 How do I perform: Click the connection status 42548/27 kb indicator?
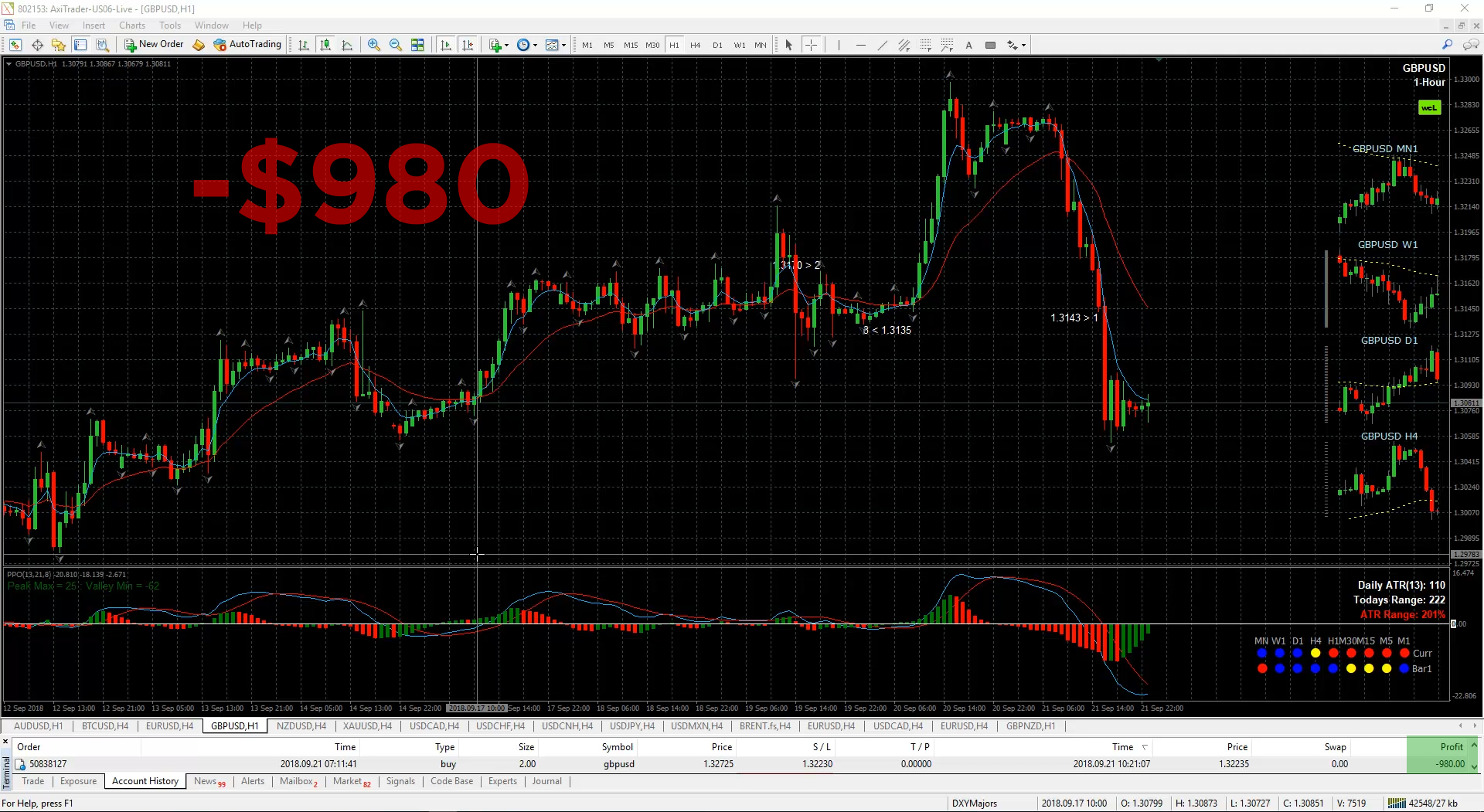pyautogui.click(x=1422, y=803)
